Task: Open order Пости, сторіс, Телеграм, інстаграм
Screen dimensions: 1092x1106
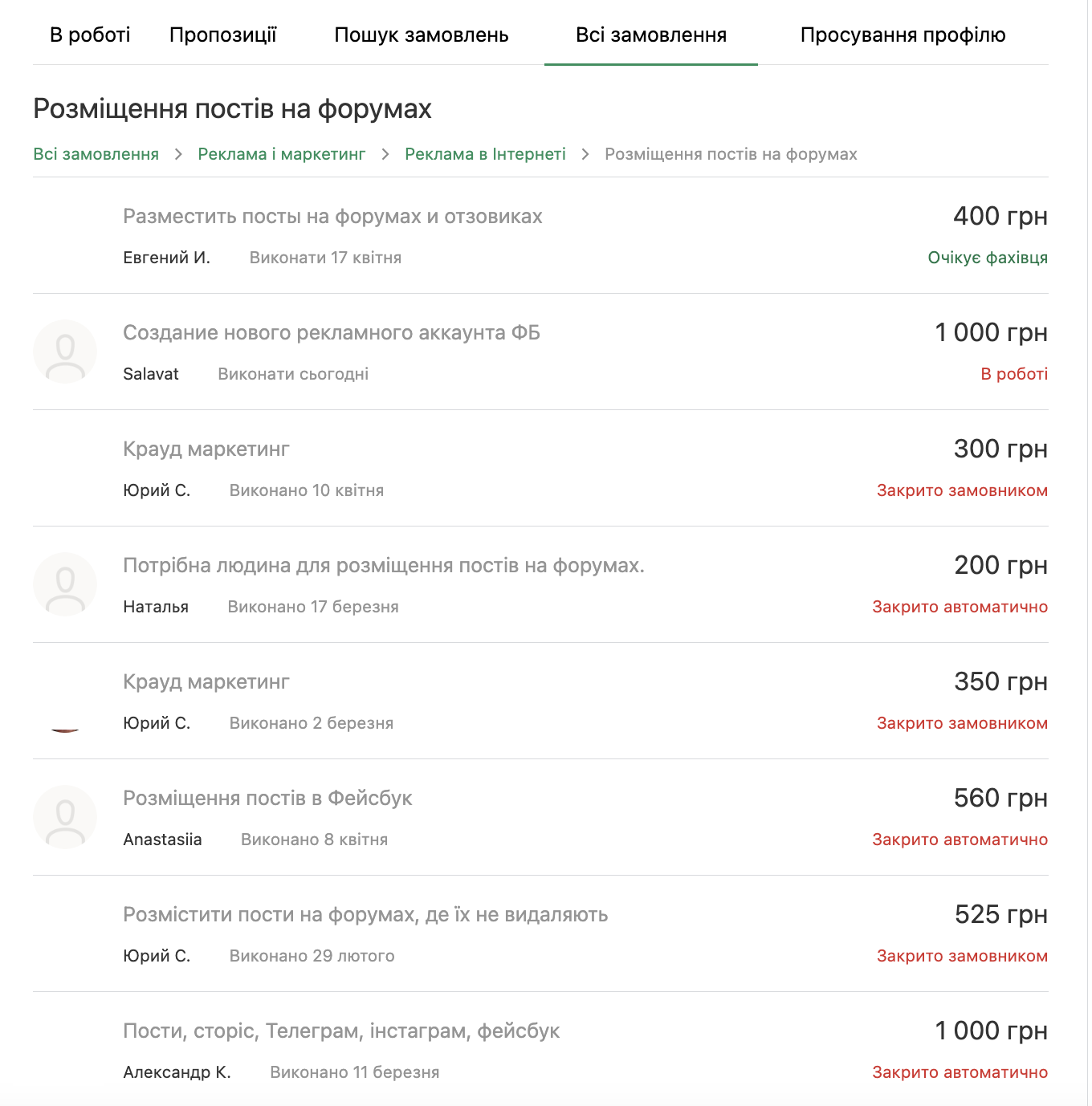Action: [341, 1031]
